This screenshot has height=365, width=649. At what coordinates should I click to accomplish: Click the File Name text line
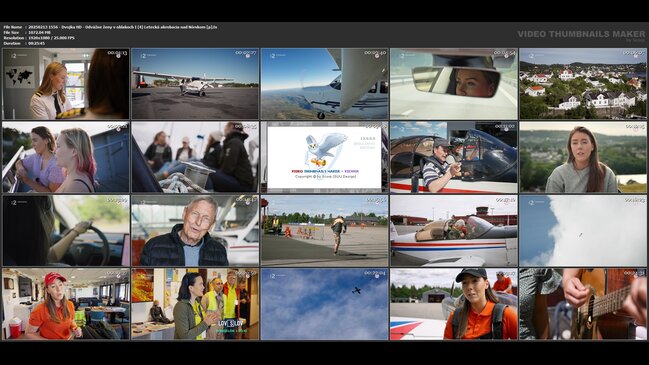[111, 27]
